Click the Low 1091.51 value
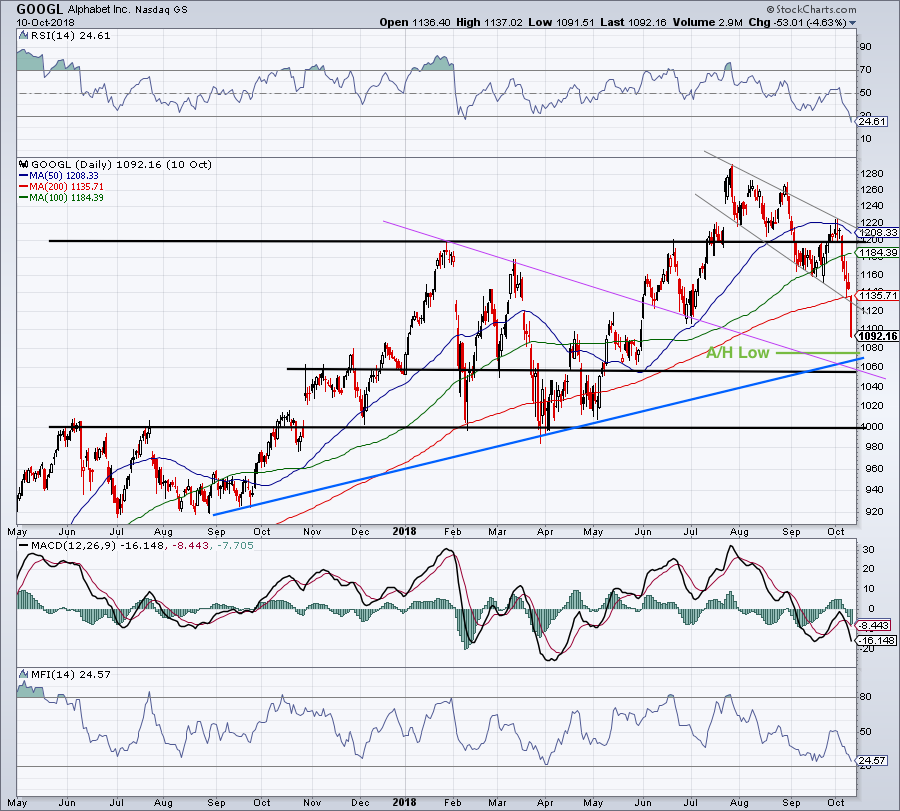This screenshot has width=900, height=811. pos(561,22)
